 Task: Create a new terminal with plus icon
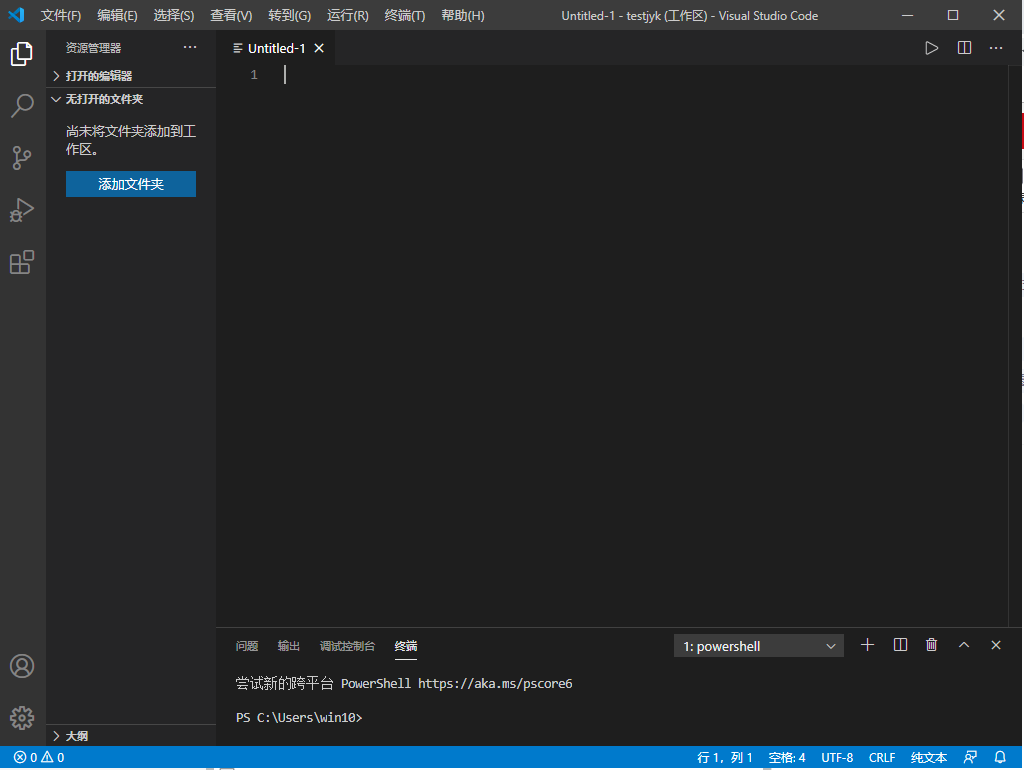867,645
